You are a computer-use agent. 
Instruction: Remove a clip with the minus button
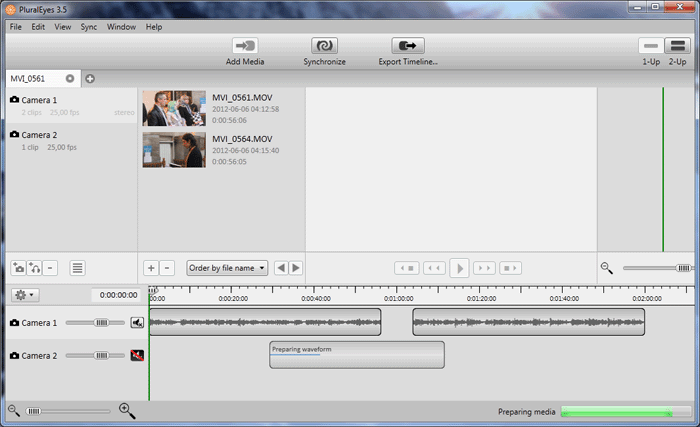tap(167, 268)
